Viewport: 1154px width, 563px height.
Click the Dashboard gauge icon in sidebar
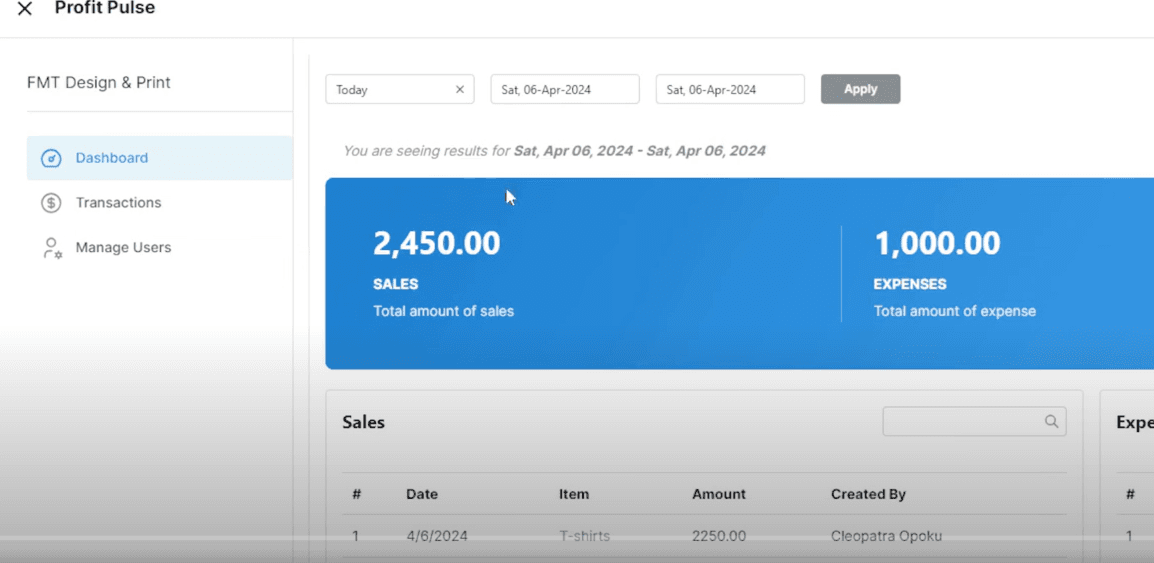pos(51,158)
